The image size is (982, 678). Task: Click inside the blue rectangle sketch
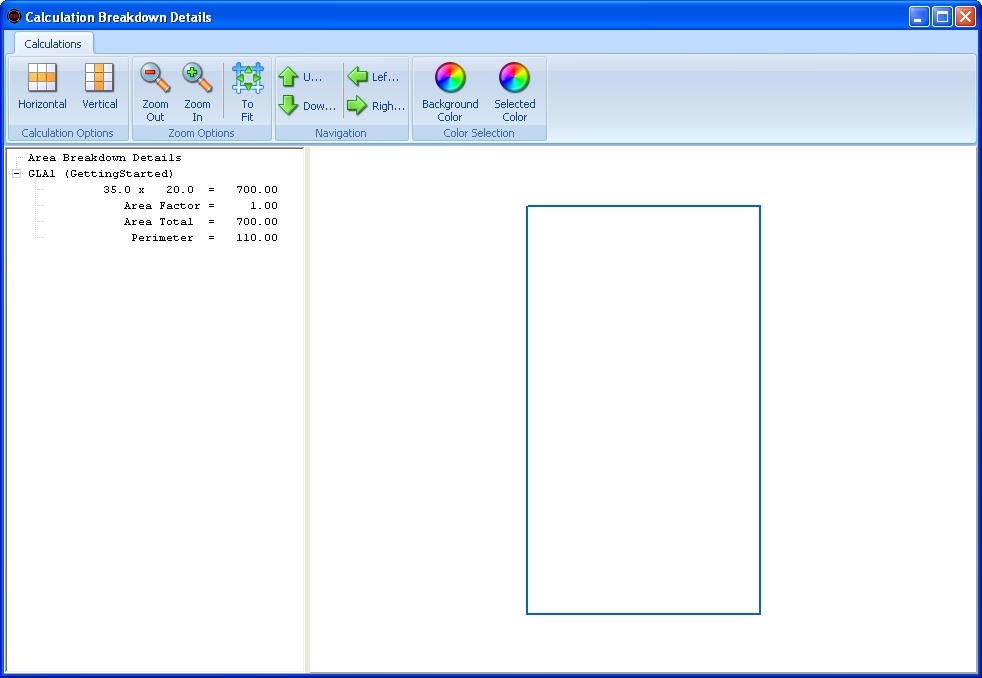point(643,410)
